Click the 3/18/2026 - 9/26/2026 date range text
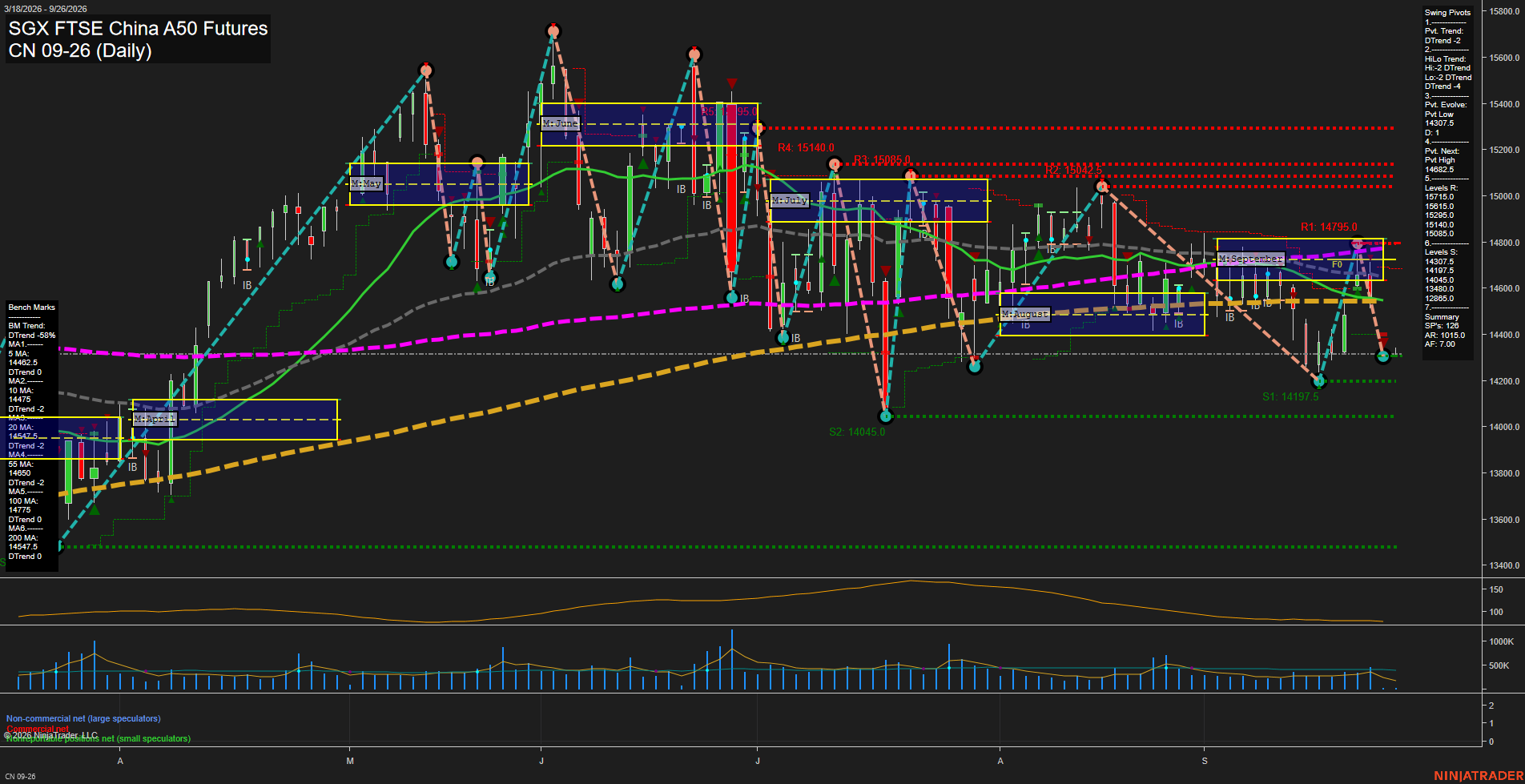Screen dimensions: 1525x784 click(x=46, y=9)
